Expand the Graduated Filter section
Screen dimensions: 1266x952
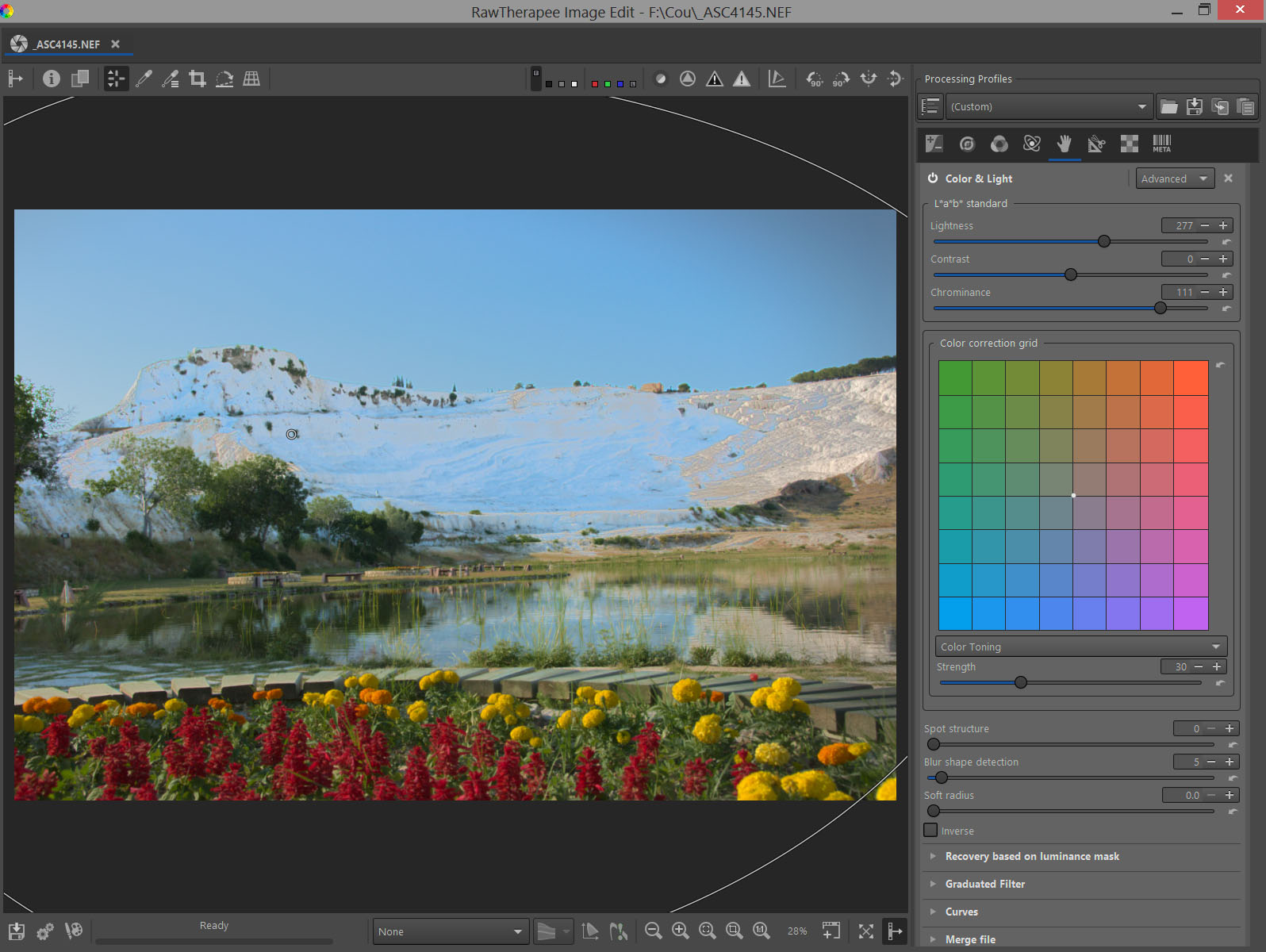click(984, 884)
